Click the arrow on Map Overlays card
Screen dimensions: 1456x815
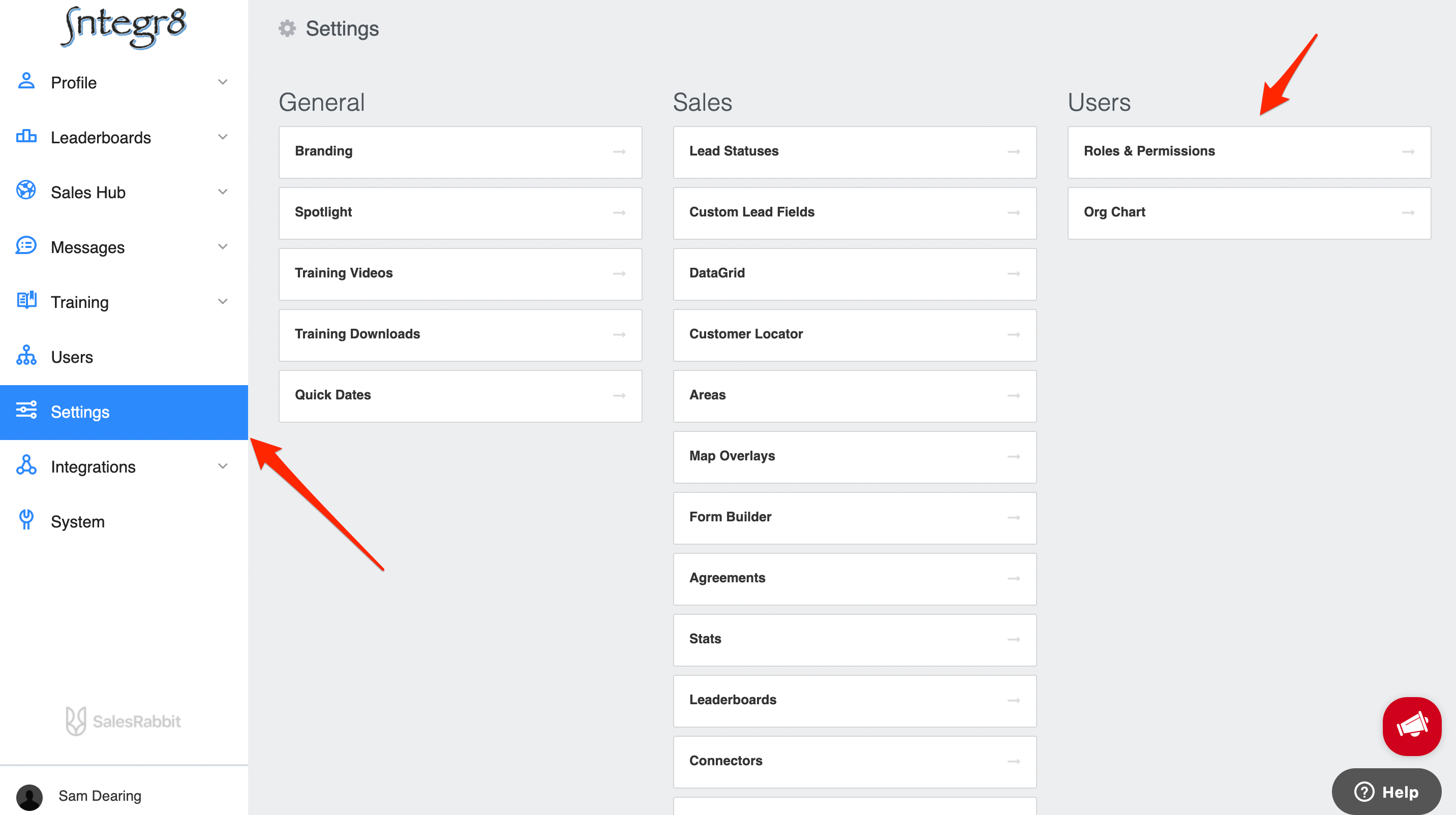click(x=1013, y=457)
